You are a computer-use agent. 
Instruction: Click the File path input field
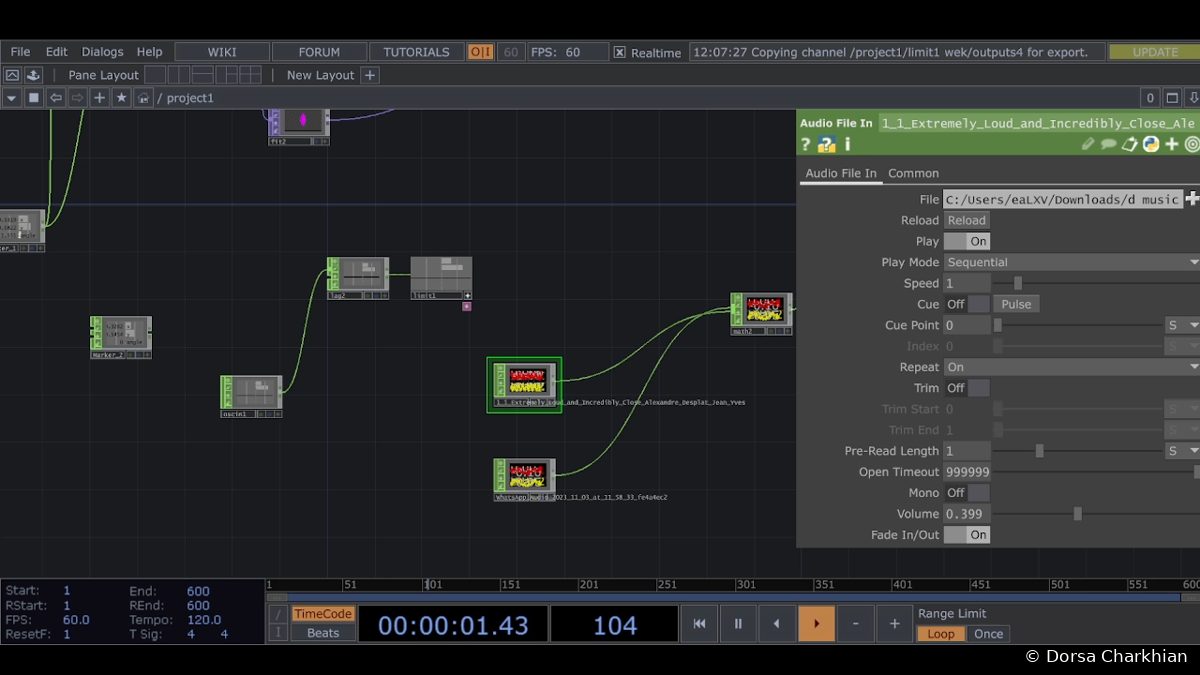[x=1063, y=199]
